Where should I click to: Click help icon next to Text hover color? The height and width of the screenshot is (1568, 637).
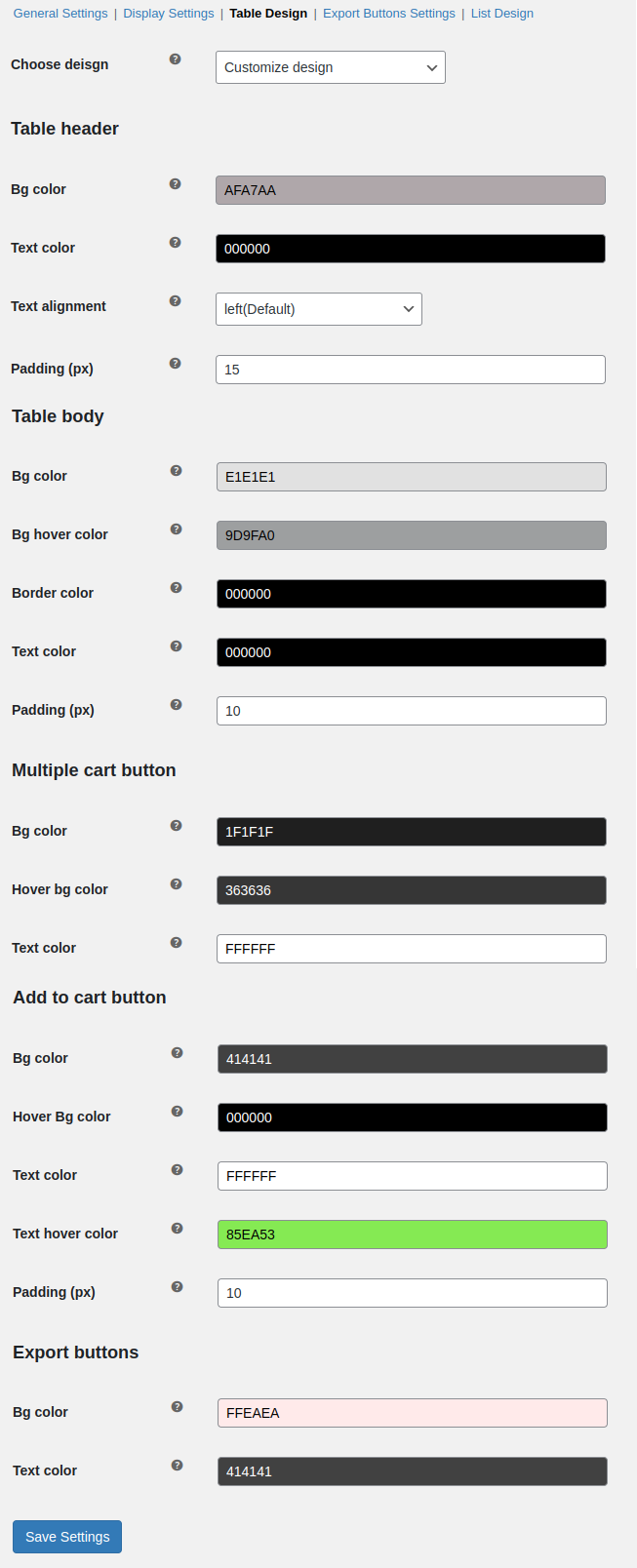(176, 1228)
